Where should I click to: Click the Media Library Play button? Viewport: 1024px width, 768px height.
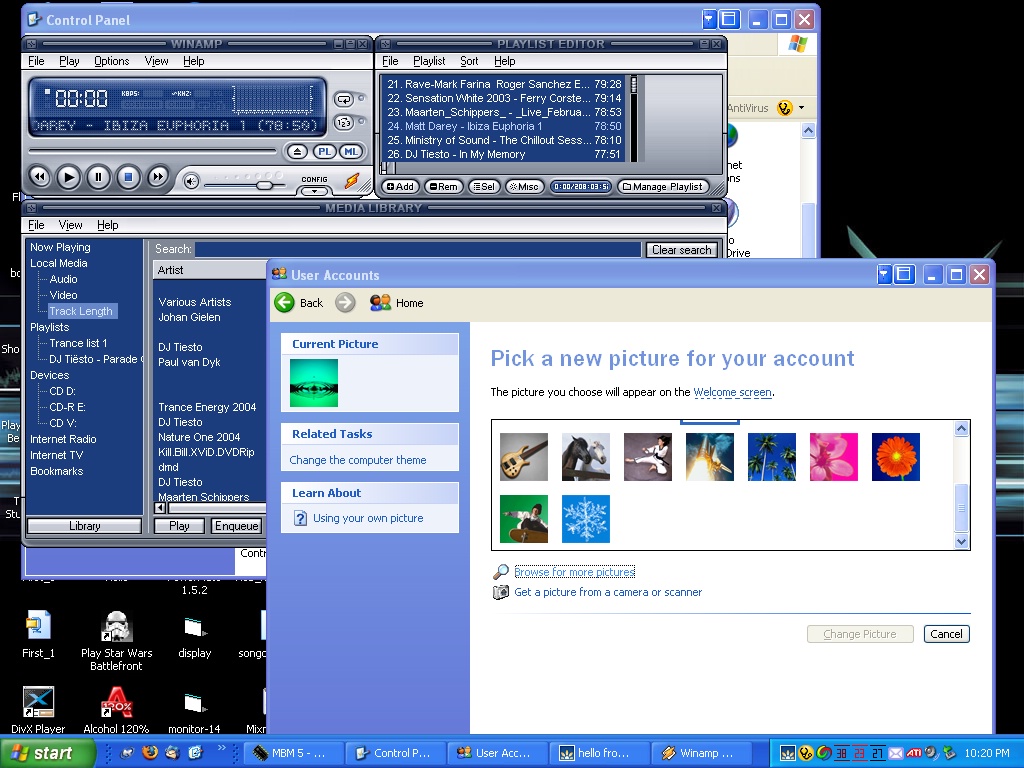click(x=179, y=526)
